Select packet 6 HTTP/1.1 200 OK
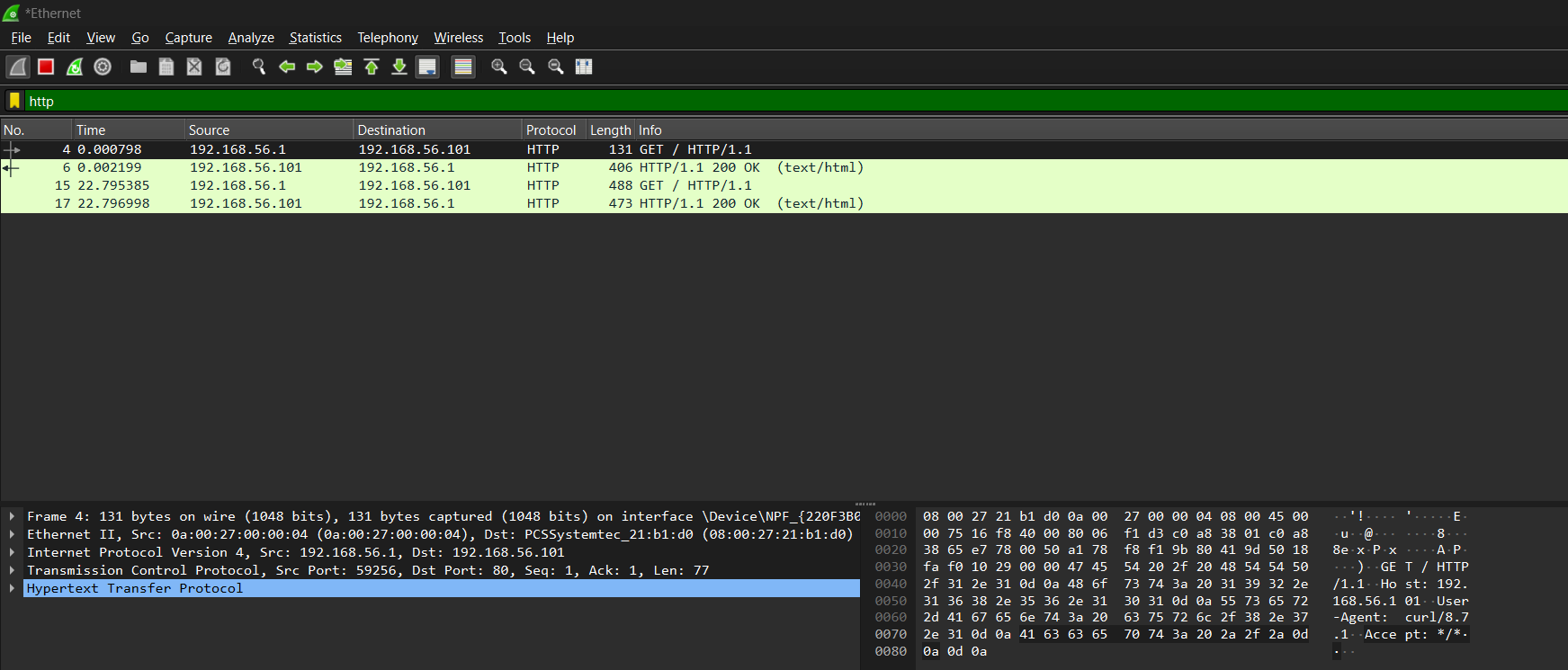1568x670 pixels. pyautogui.click(x=784, y=167)
